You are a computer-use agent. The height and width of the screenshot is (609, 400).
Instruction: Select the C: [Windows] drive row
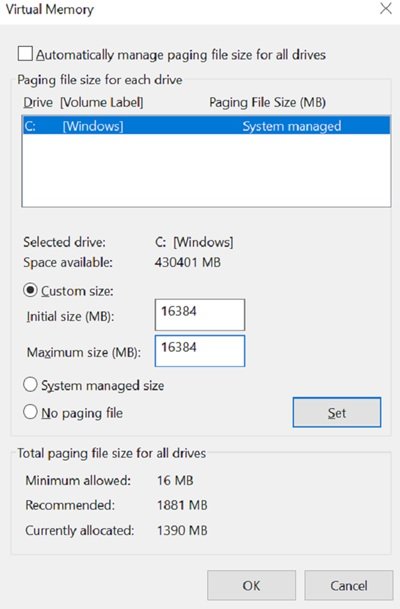(x=206, y=126)
